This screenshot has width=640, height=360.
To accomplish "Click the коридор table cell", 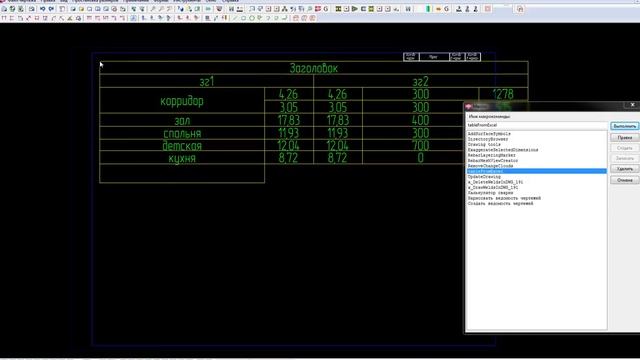I will [x=182, y=101].
